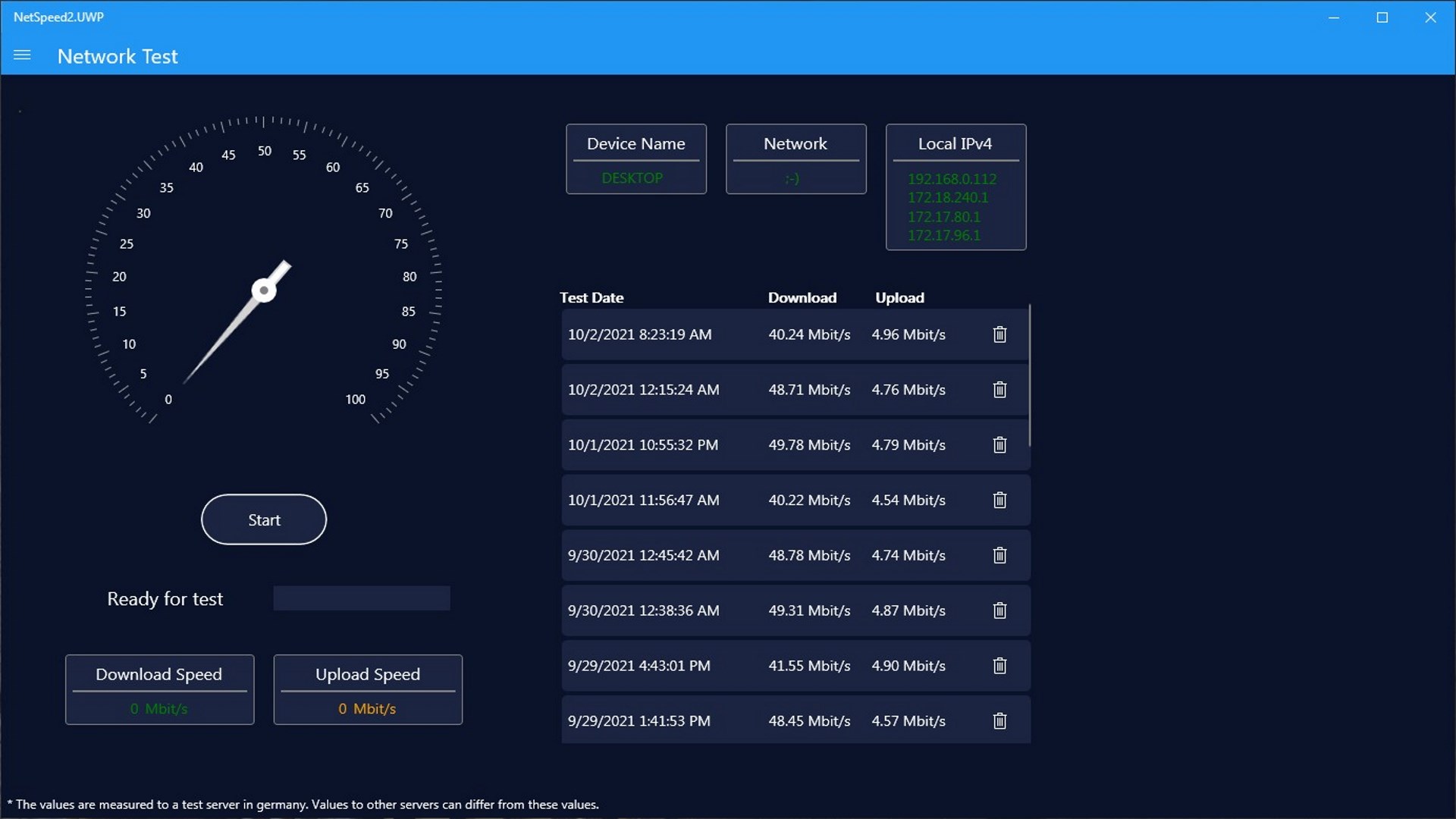Trash the 9/29/2021 1:41:53 PM record
Screen dimensions: 1456x819
tap(999, 721)
